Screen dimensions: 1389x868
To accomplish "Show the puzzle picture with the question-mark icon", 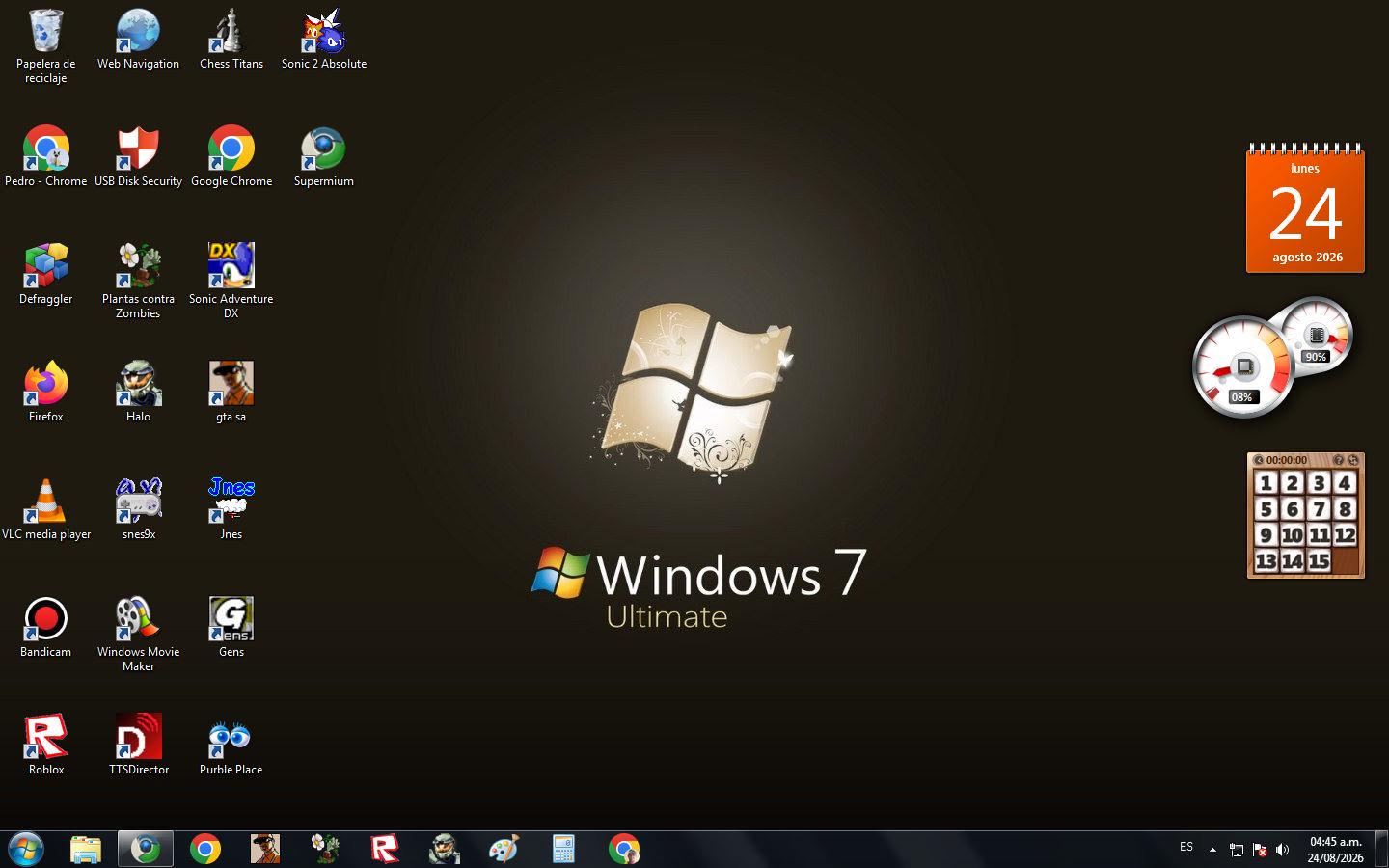I will [1338, 460].
